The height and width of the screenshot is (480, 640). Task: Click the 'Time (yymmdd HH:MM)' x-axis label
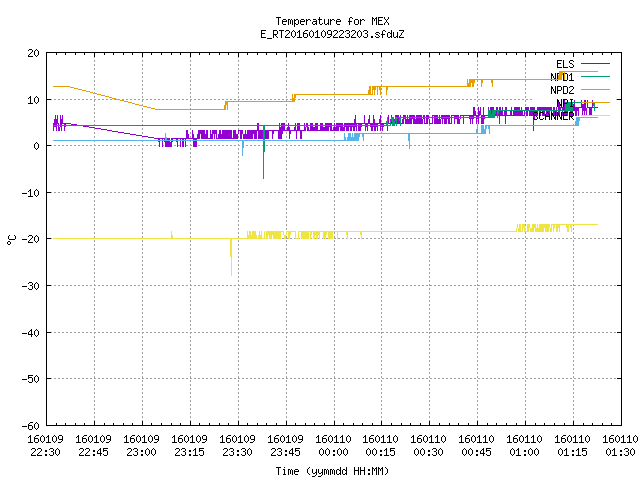coord(332,471)
